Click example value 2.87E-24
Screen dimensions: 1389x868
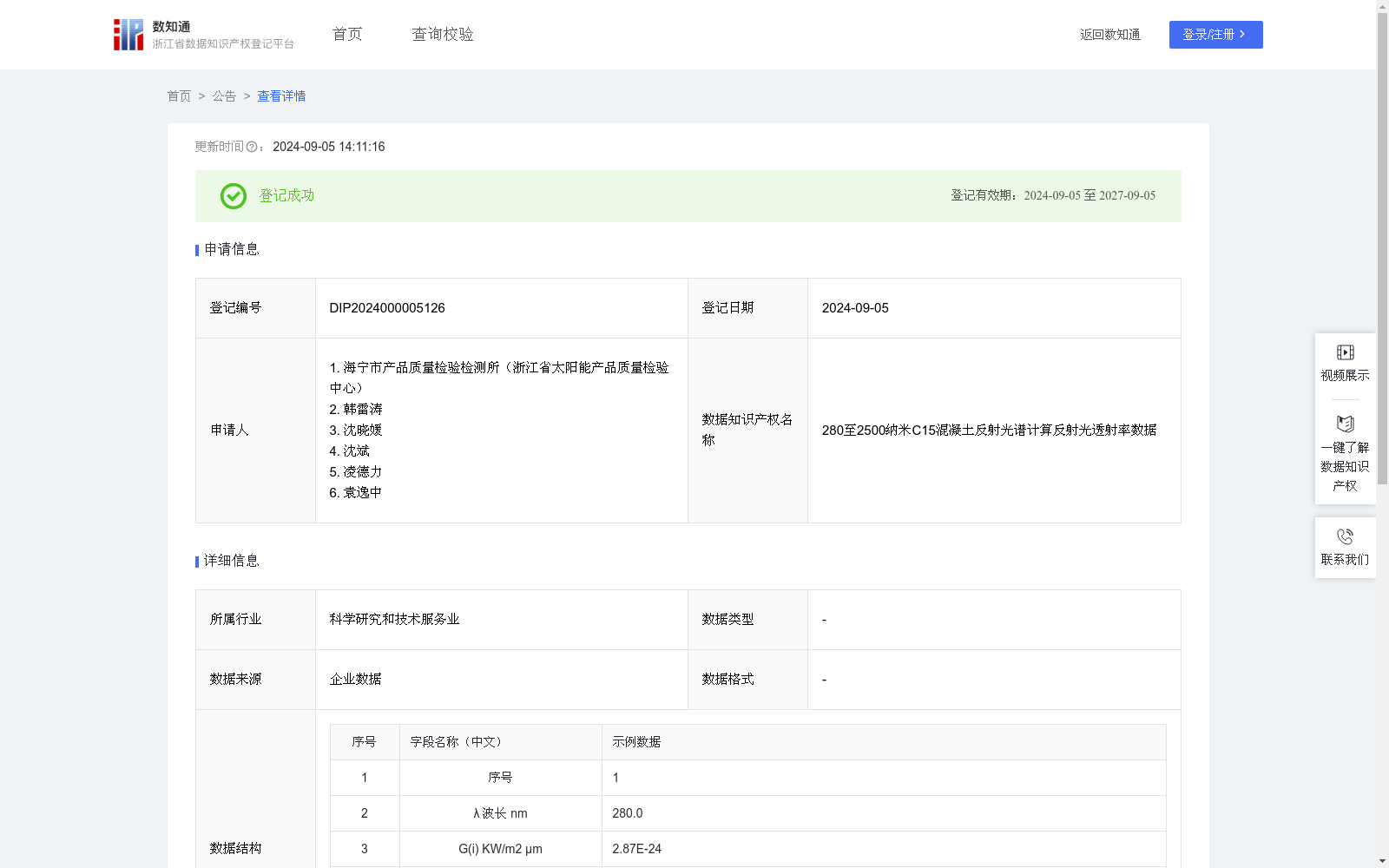point(636,849)
